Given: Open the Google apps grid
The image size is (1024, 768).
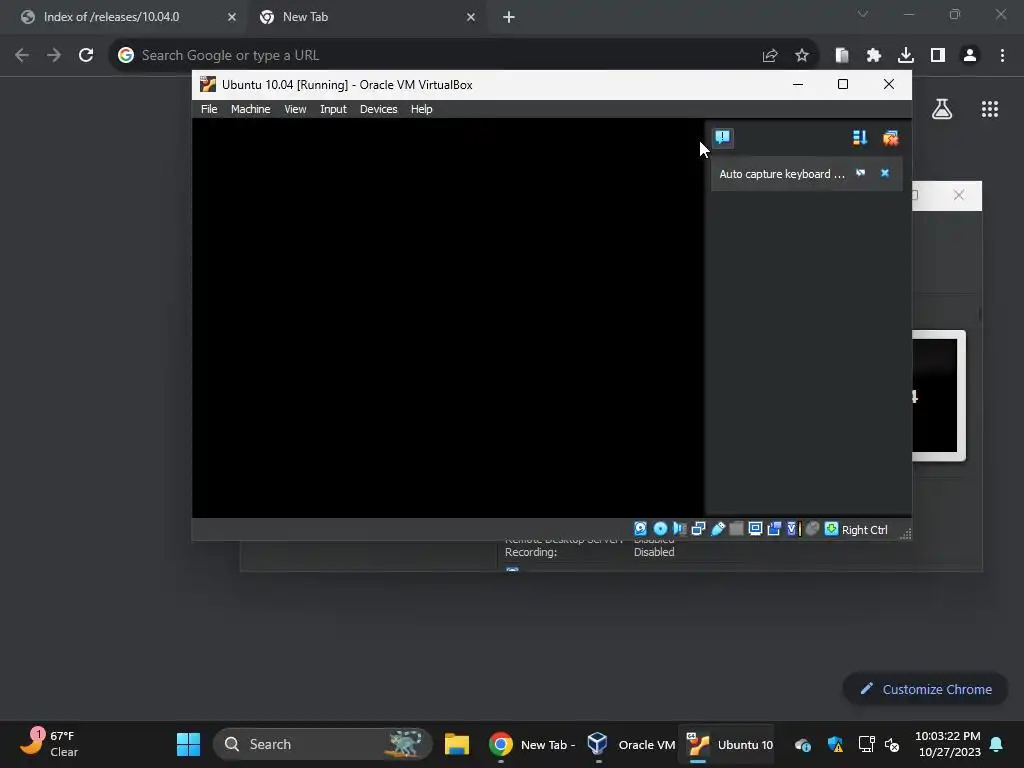Looking at the screenshot, I should [990, 109].
